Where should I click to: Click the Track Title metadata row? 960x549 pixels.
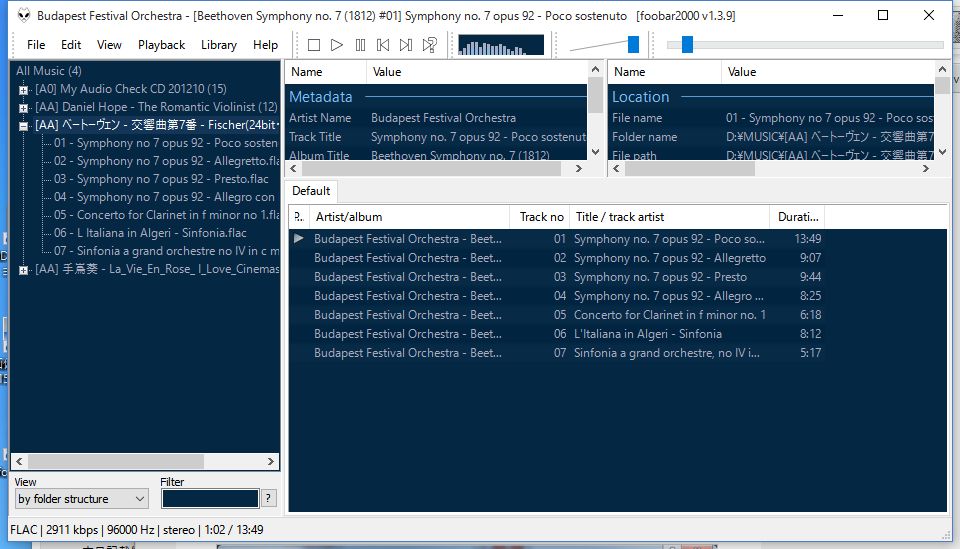[x=437, y=136]
